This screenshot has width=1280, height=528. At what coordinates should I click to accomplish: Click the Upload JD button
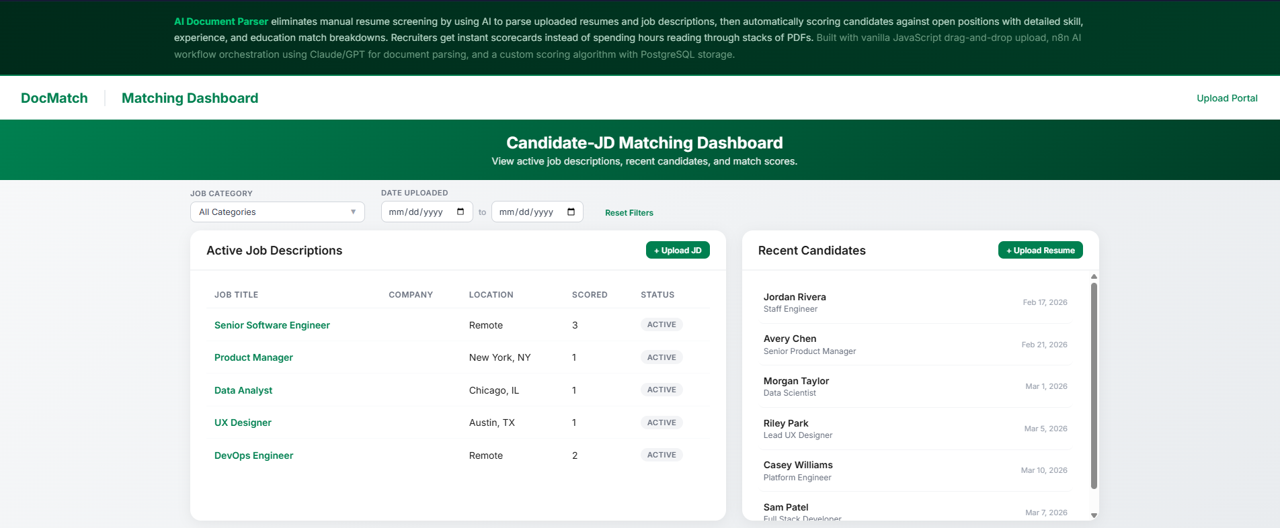click(x=677, y=250)
